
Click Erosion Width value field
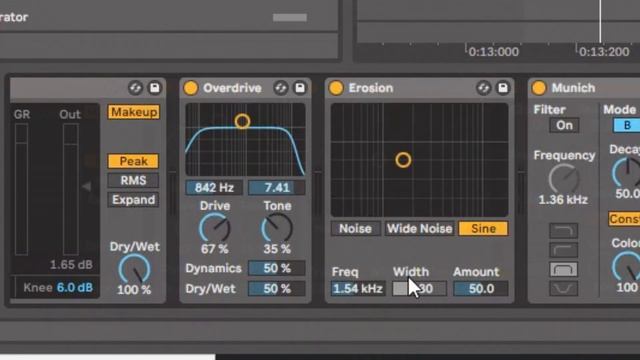click(420, 289)
